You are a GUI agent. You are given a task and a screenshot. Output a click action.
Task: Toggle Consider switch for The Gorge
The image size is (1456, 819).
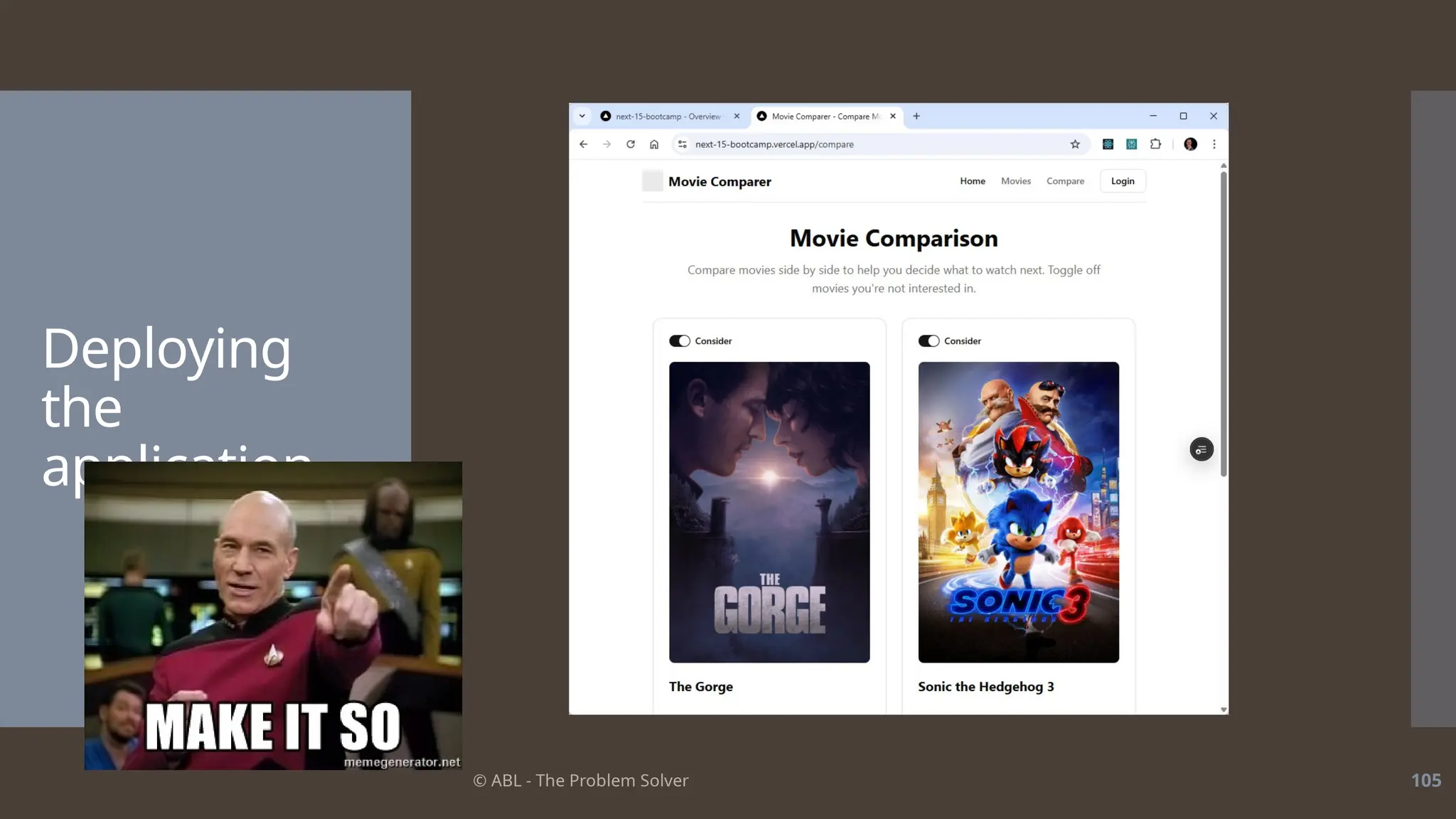point(680,341)
